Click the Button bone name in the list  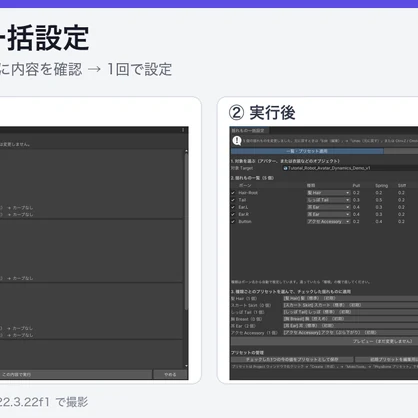coord(245,222)
